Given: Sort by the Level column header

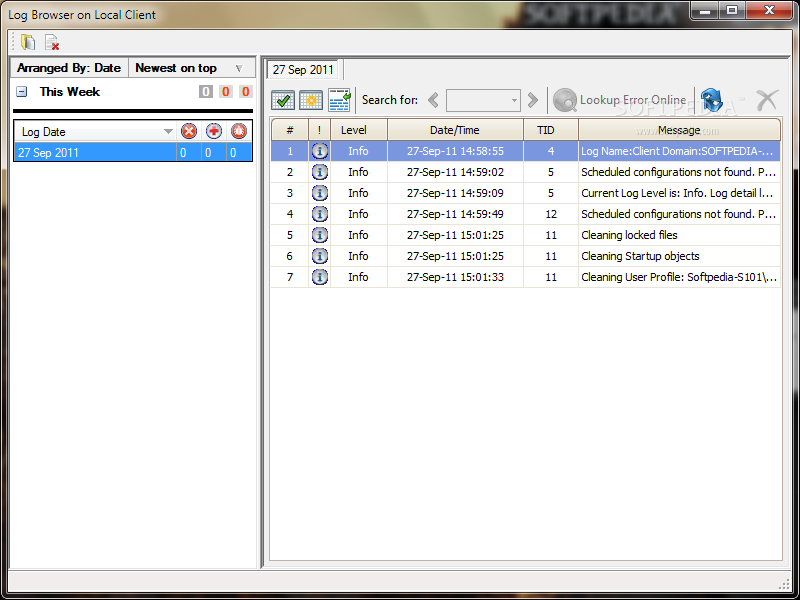Looking at the screenshot, I should (359, 130).
